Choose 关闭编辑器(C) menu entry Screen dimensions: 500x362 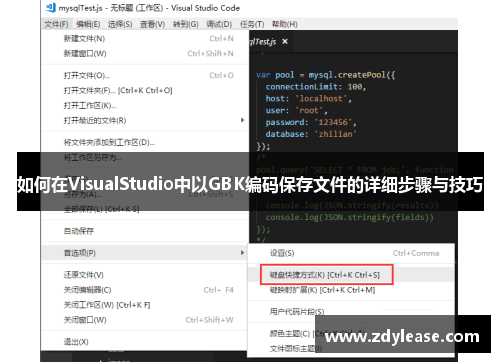pos(145,290)
